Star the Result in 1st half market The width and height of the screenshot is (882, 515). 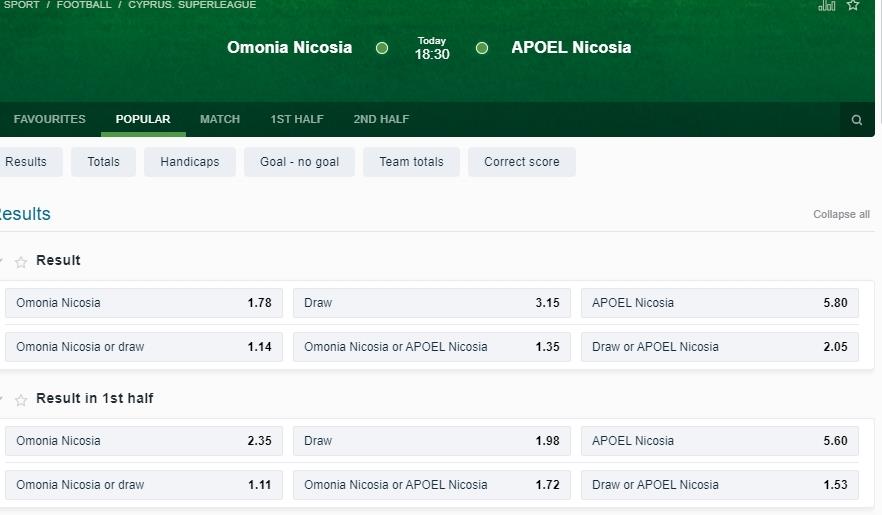click(x=21, y=400)
